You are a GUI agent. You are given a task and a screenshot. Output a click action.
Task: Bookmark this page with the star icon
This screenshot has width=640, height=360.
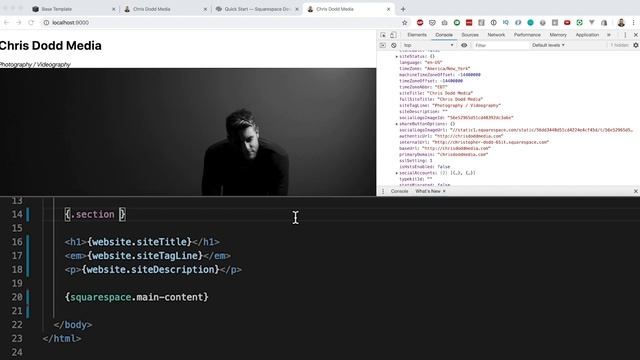[x=404, y=23]
